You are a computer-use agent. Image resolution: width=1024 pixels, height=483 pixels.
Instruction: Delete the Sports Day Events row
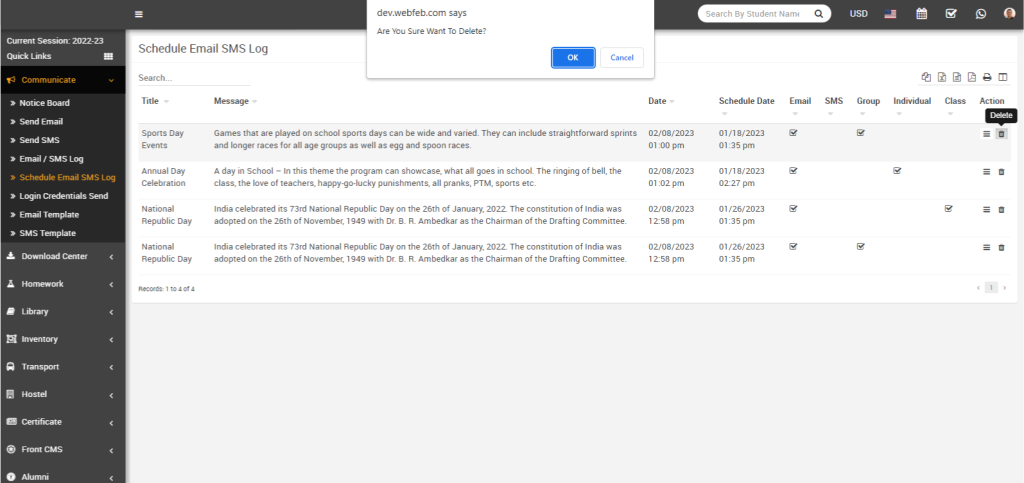[1001, 134]
